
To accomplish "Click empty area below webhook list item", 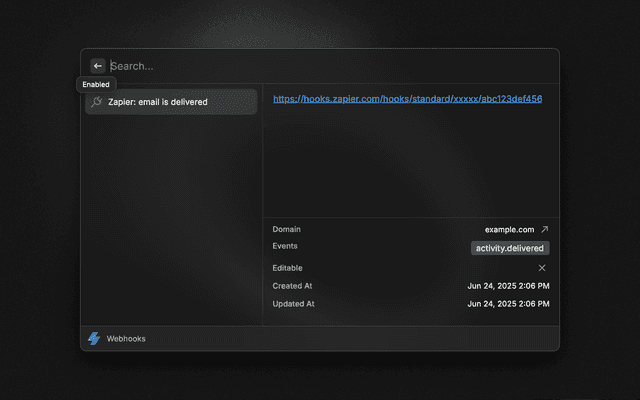I will [x=170, y=220].
